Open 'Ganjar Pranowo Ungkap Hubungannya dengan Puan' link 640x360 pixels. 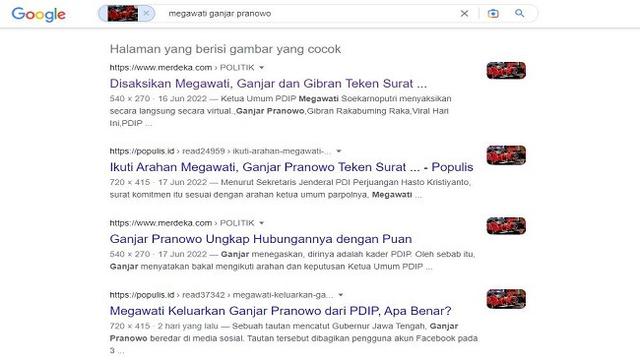pos(261,239)
